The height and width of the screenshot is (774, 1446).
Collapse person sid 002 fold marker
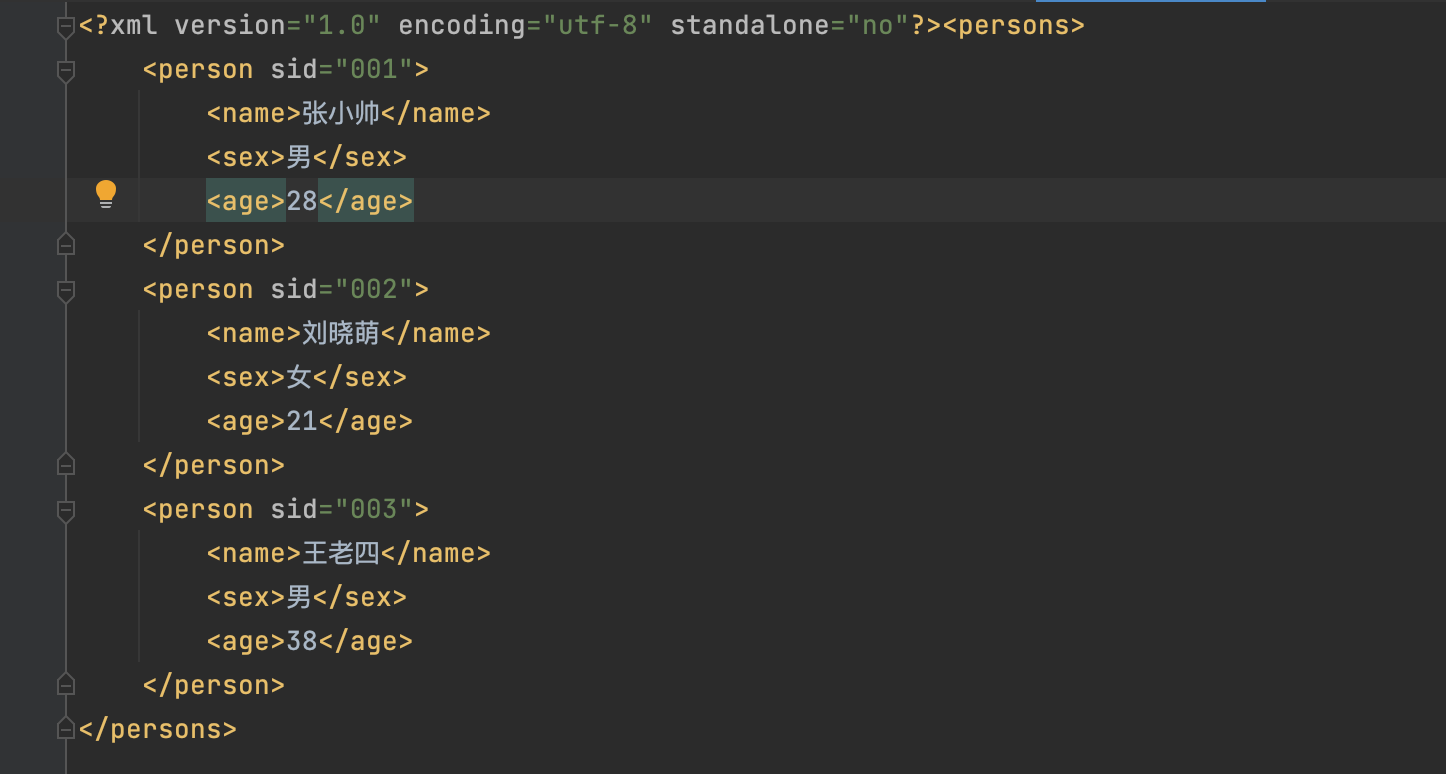pos(66,291)
